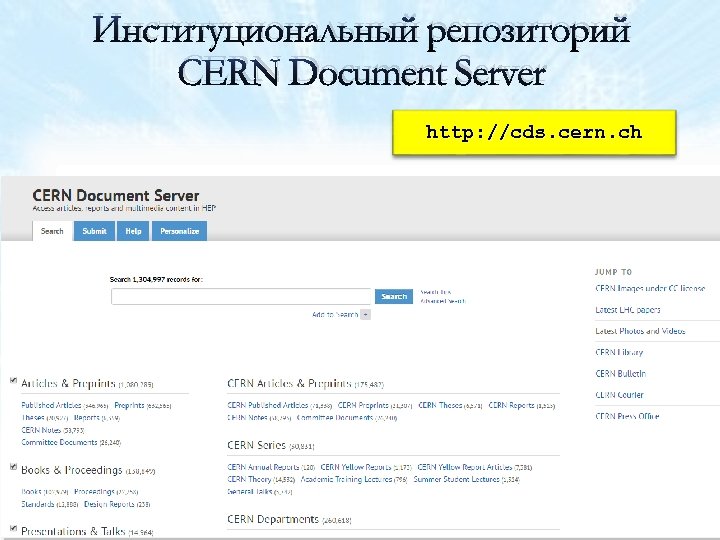Open the Articles & Preprints collection heading
The image size is (720, 540).
[x=68, y=383]
